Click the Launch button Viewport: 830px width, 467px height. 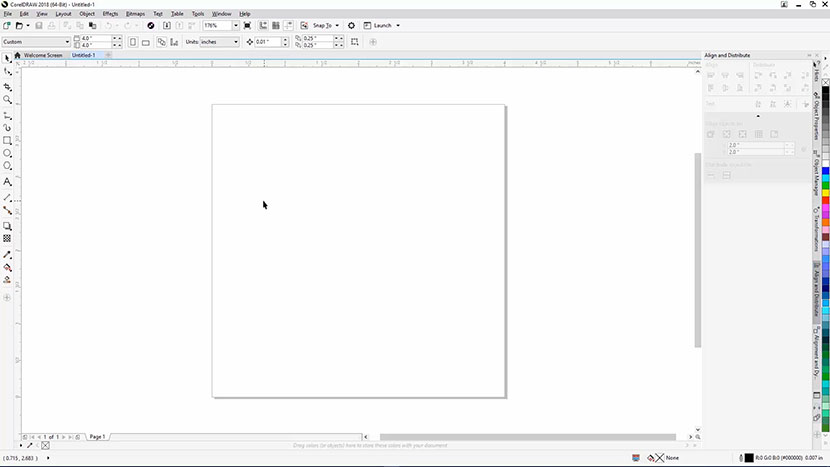[x=384, y=25]
